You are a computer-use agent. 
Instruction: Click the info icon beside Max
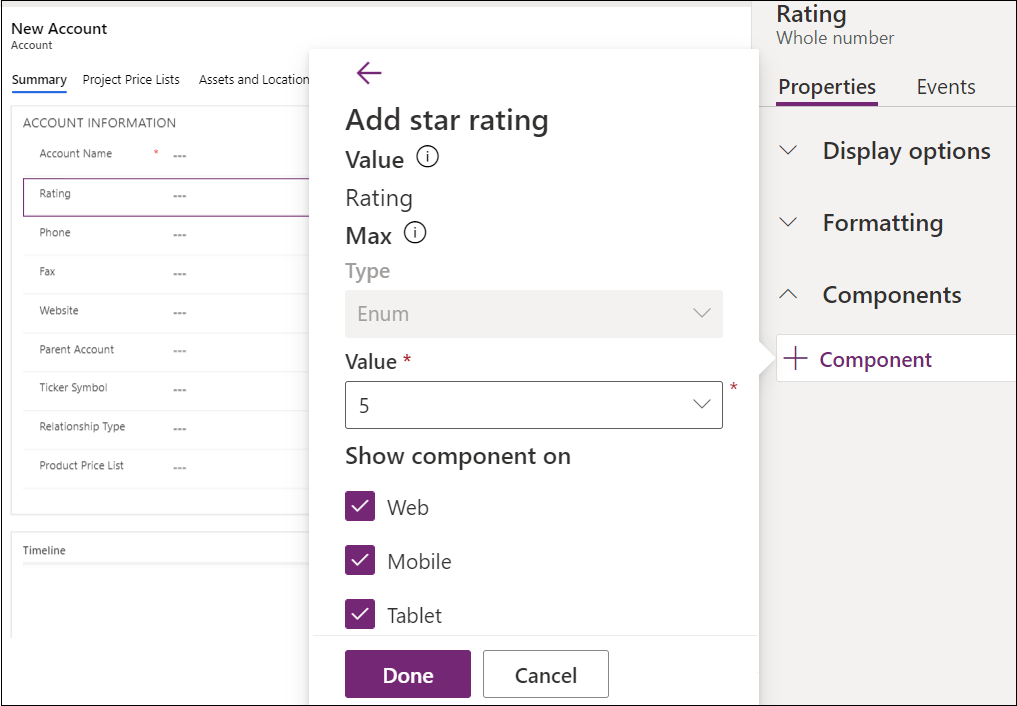tap(415, 234)
